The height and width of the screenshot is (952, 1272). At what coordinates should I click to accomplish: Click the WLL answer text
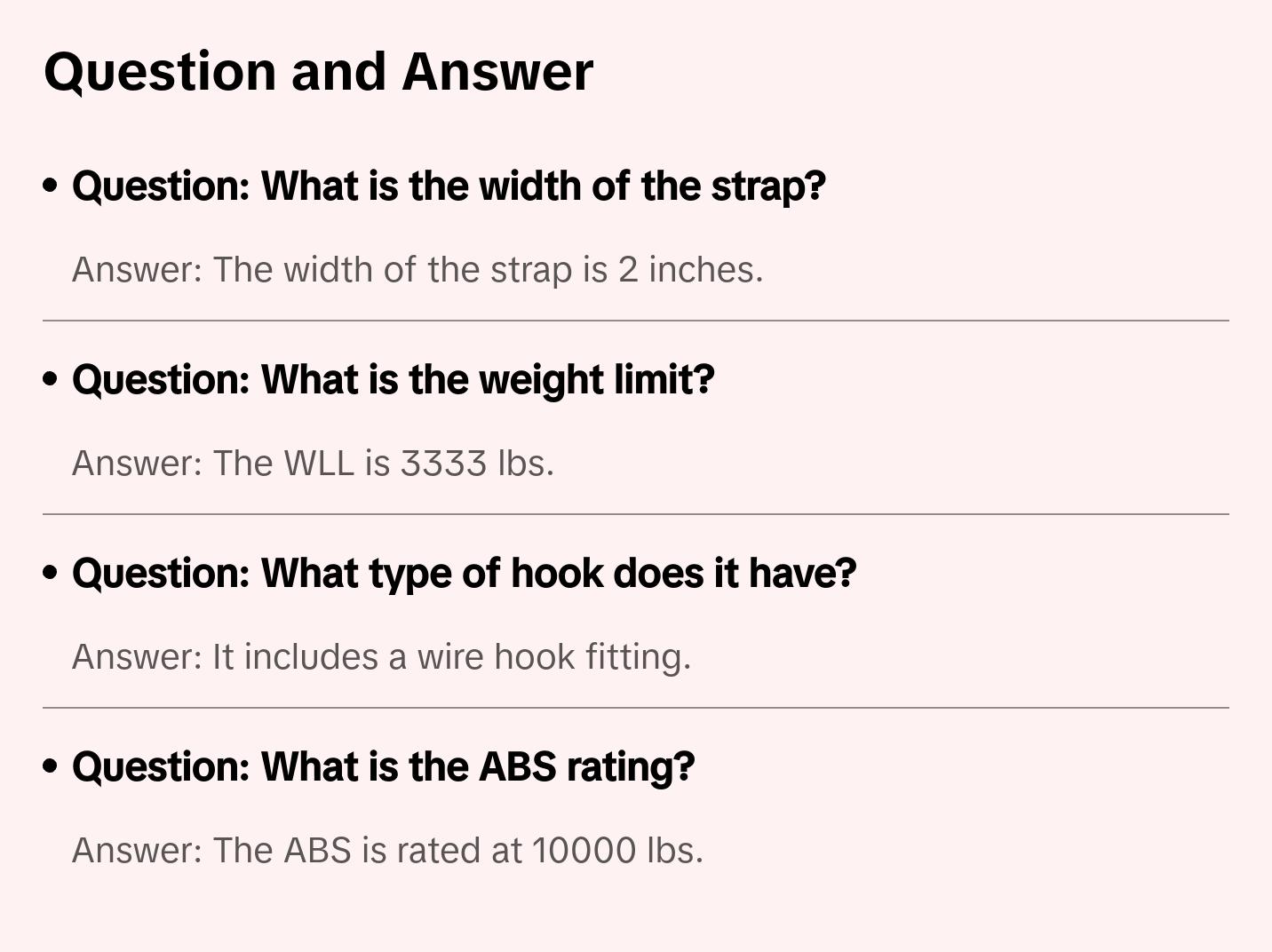pos(313,464)
